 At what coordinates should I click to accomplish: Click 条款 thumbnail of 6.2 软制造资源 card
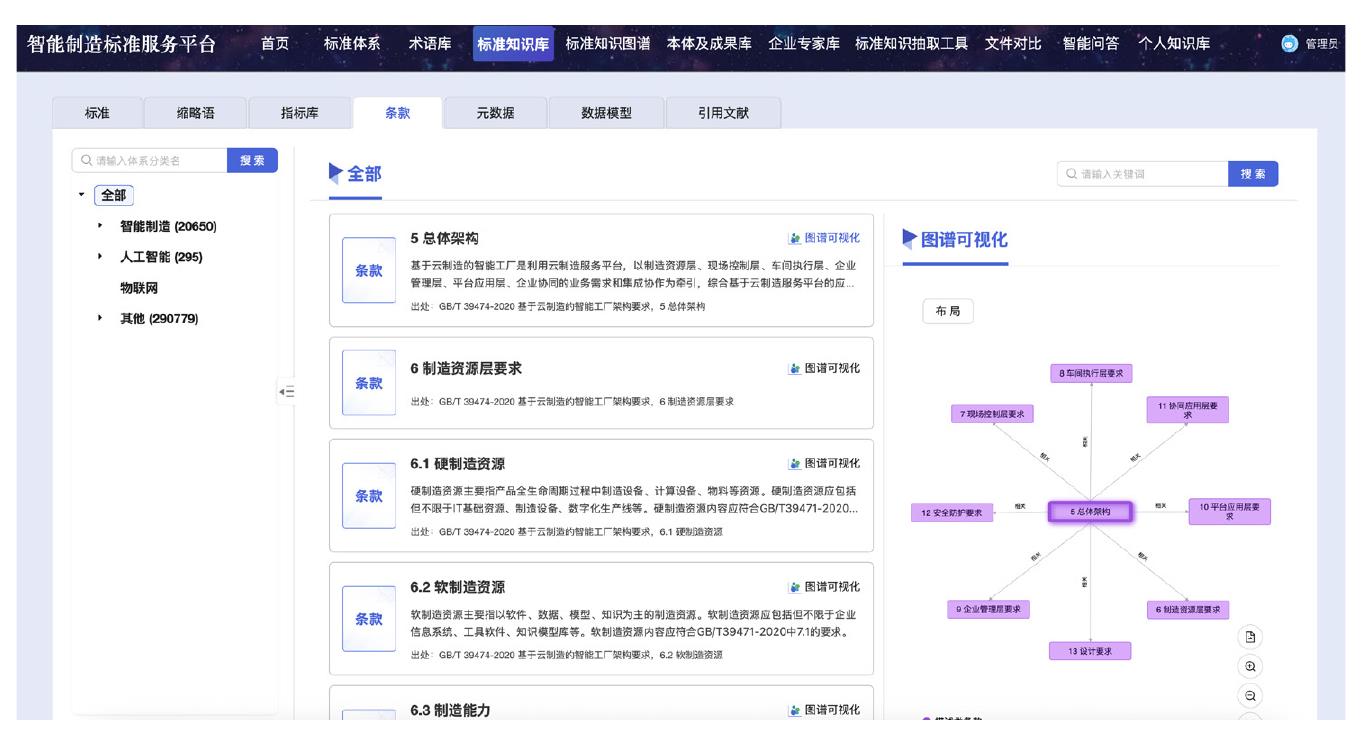369,618
